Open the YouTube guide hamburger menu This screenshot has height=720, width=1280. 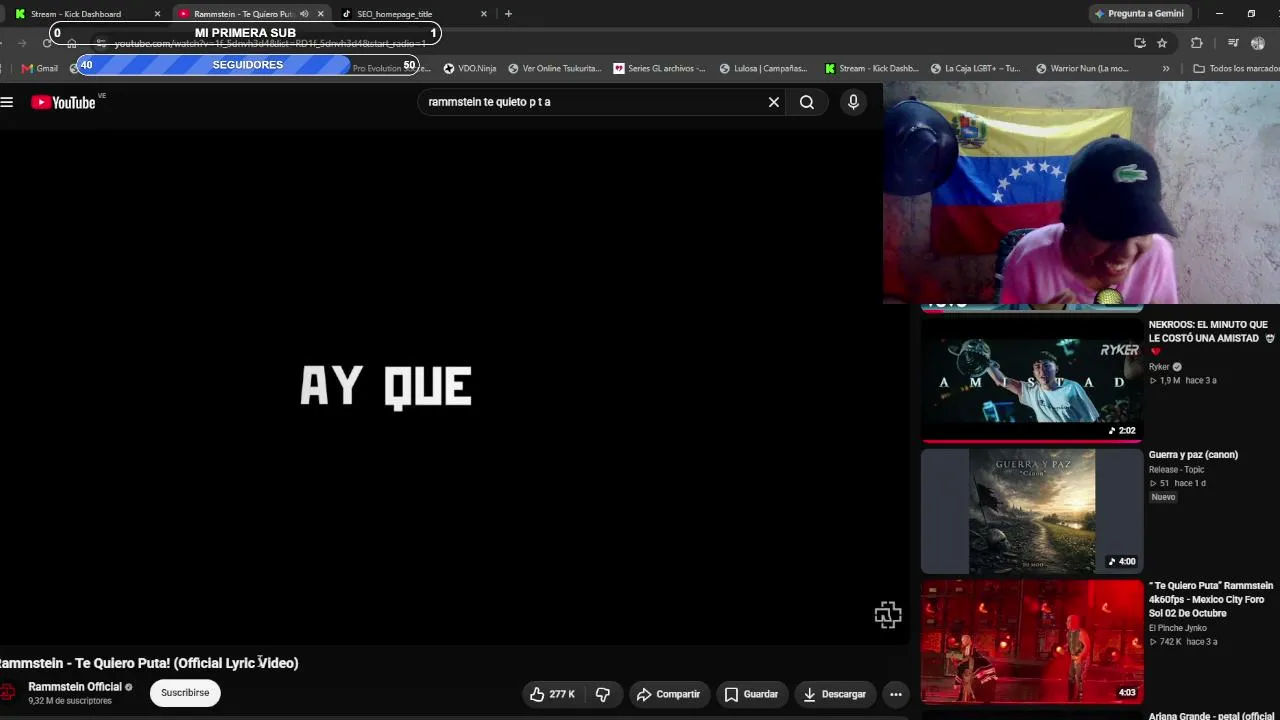[x=7, y=102]
